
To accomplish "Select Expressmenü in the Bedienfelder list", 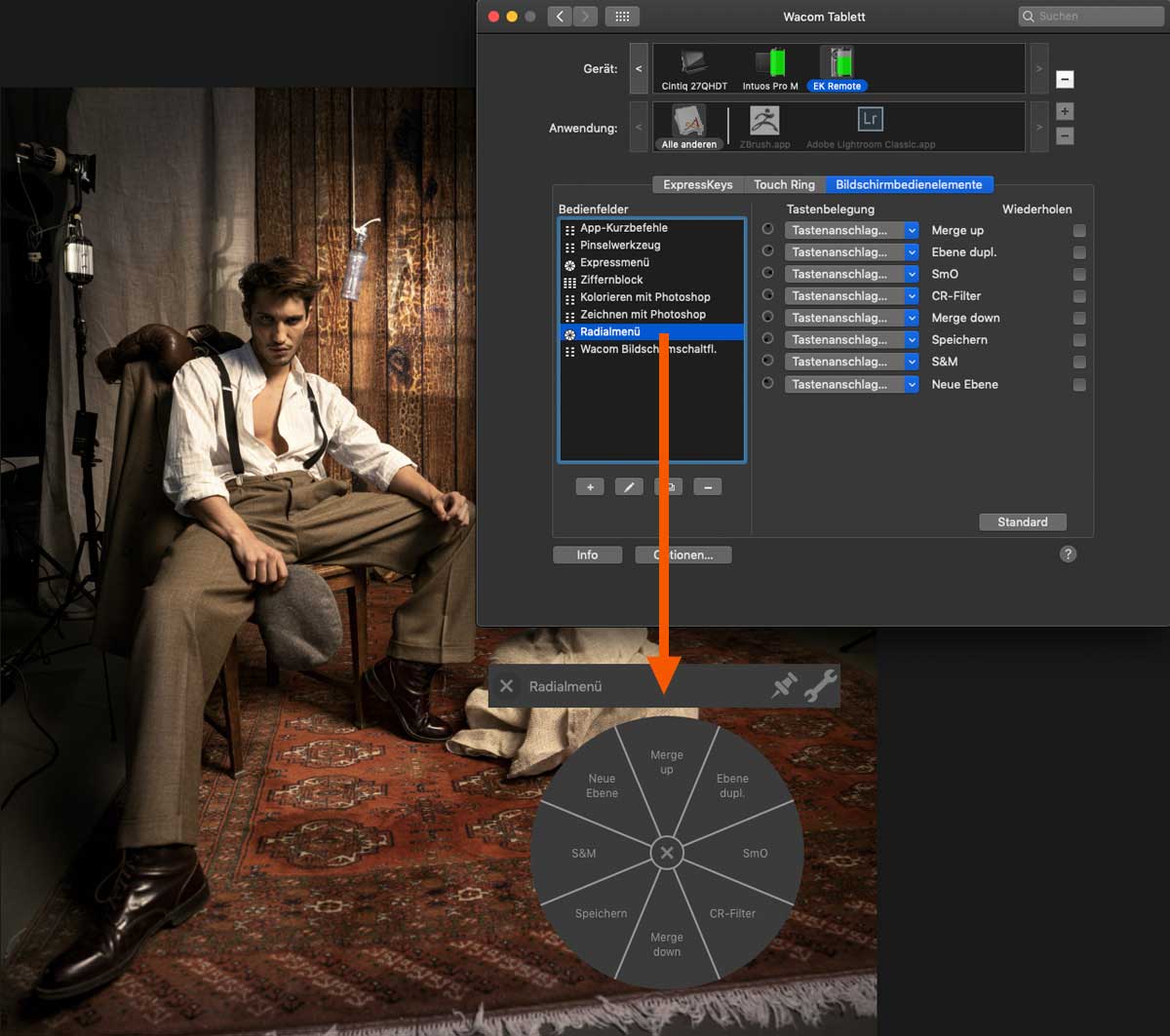I will click(x=614, y=263).
